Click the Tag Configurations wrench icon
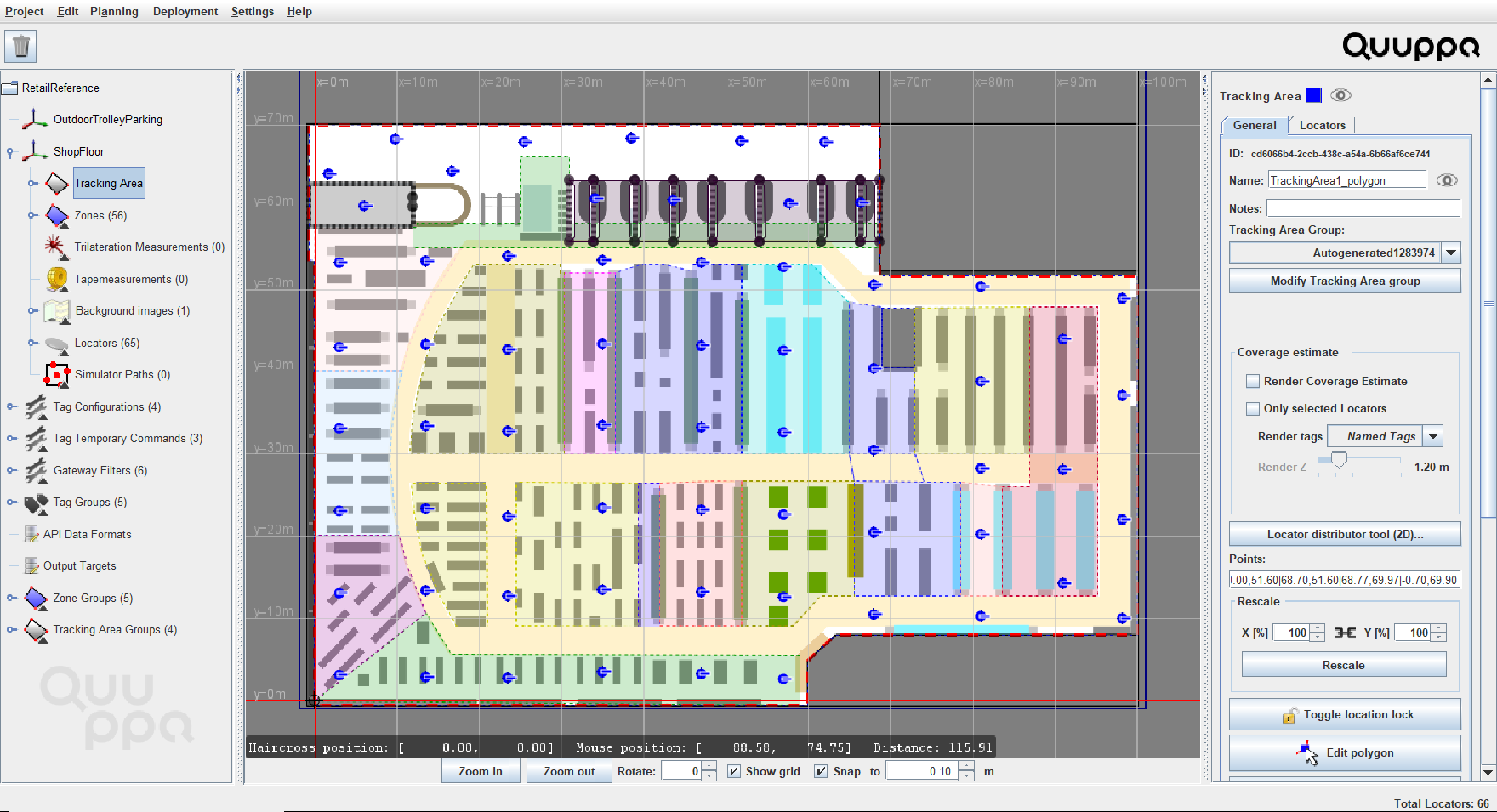Screen dimensions: 1497x812 [36, 406]
